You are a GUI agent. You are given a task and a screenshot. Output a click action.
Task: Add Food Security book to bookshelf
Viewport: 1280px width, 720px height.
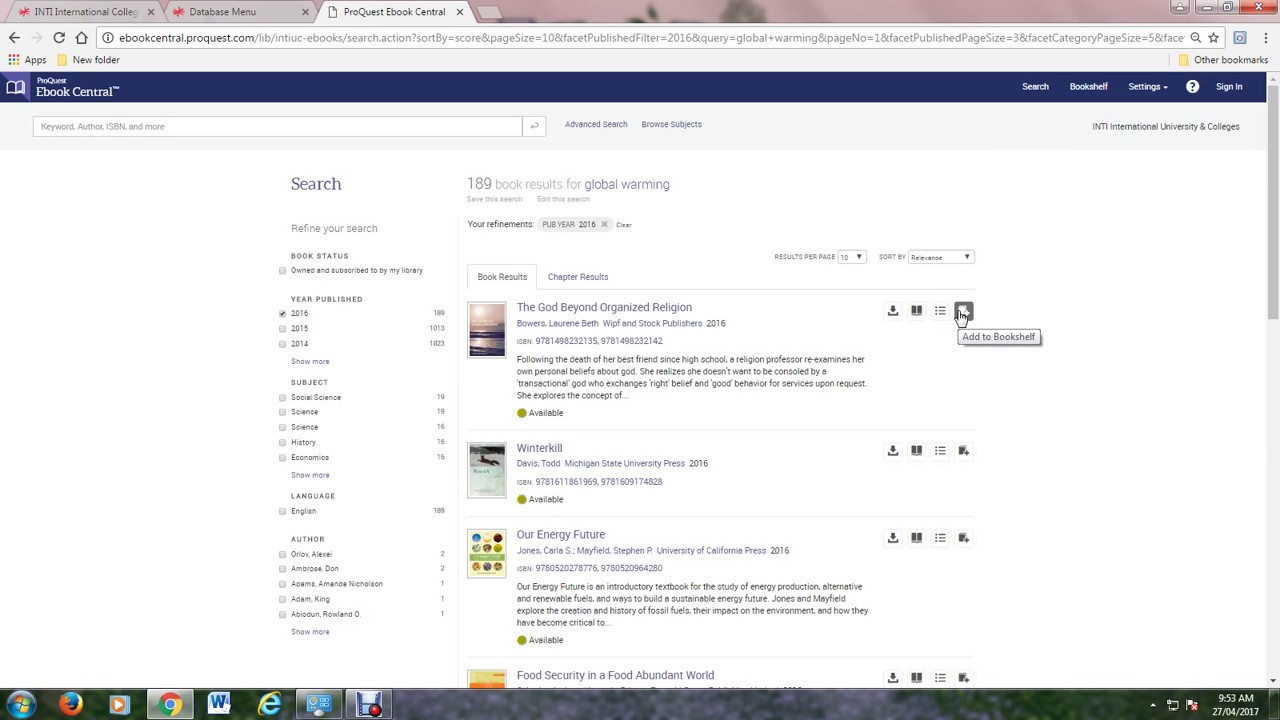click(x=963, y=678)
